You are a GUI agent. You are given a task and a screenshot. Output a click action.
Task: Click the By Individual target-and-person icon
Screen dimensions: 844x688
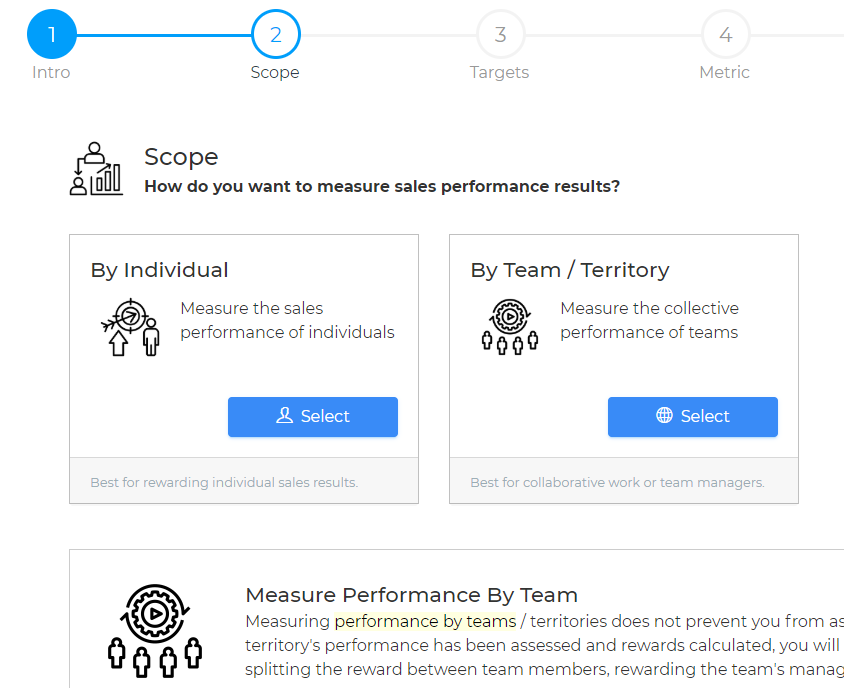pos(130,327)
